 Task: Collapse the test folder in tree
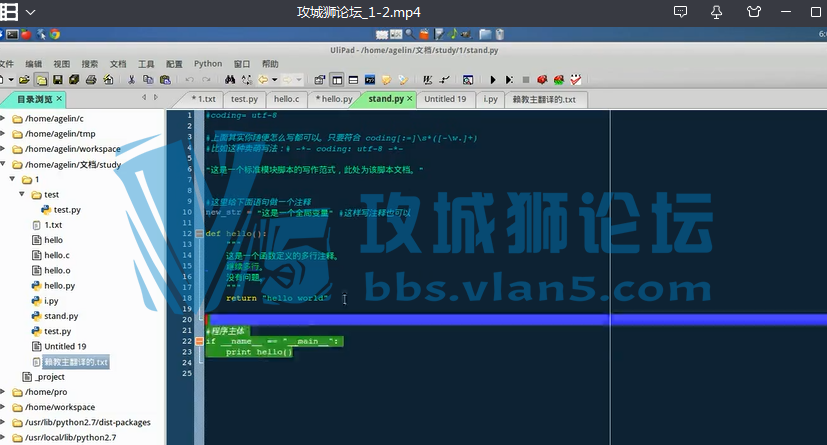point(22,195)
